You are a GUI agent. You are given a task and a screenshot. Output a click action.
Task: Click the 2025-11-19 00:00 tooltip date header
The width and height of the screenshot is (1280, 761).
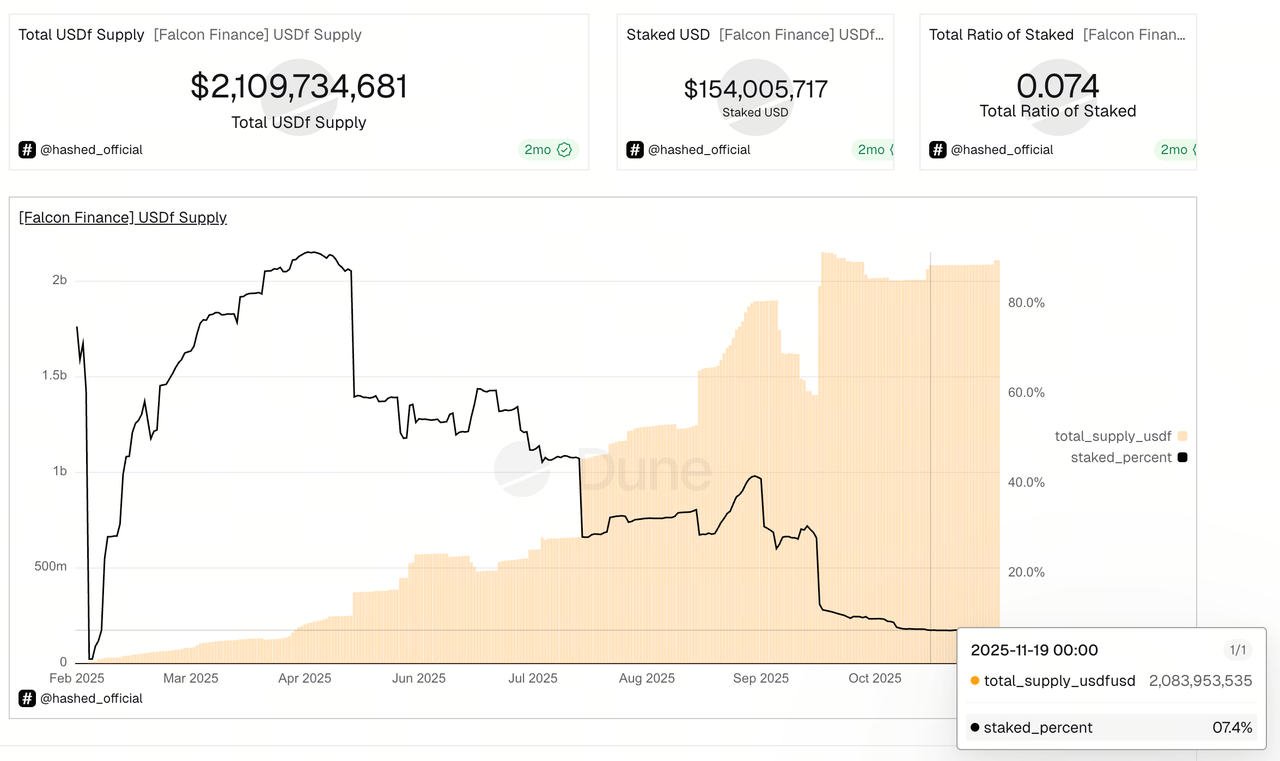click(1033, 650)
